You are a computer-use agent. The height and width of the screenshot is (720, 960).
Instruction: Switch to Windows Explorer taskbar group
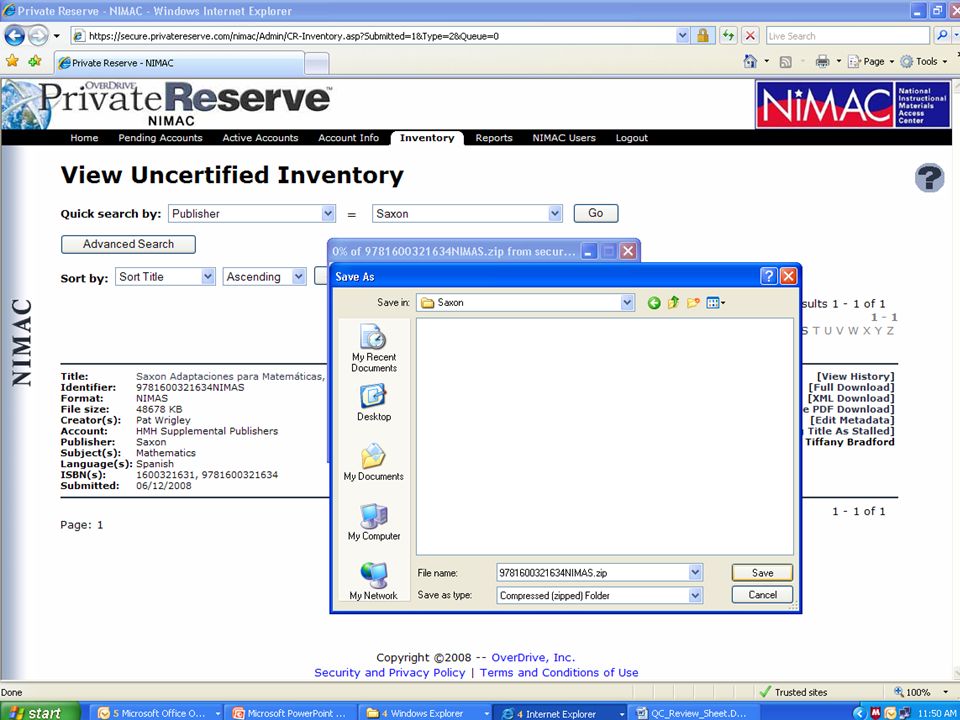[x=426, y=713]
